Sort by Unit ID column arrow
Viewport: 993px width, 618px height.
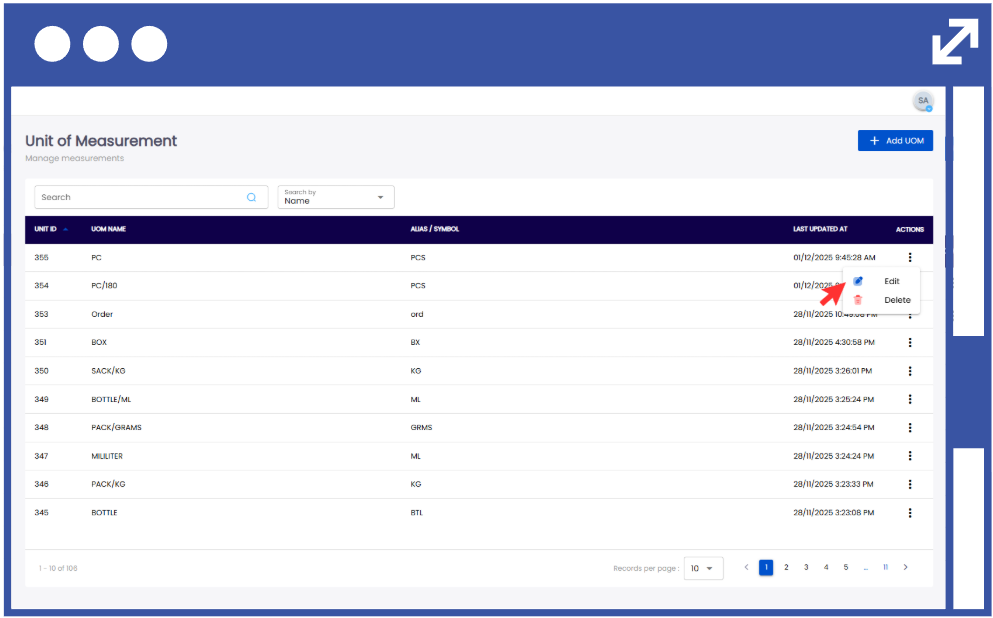(66, 230)
